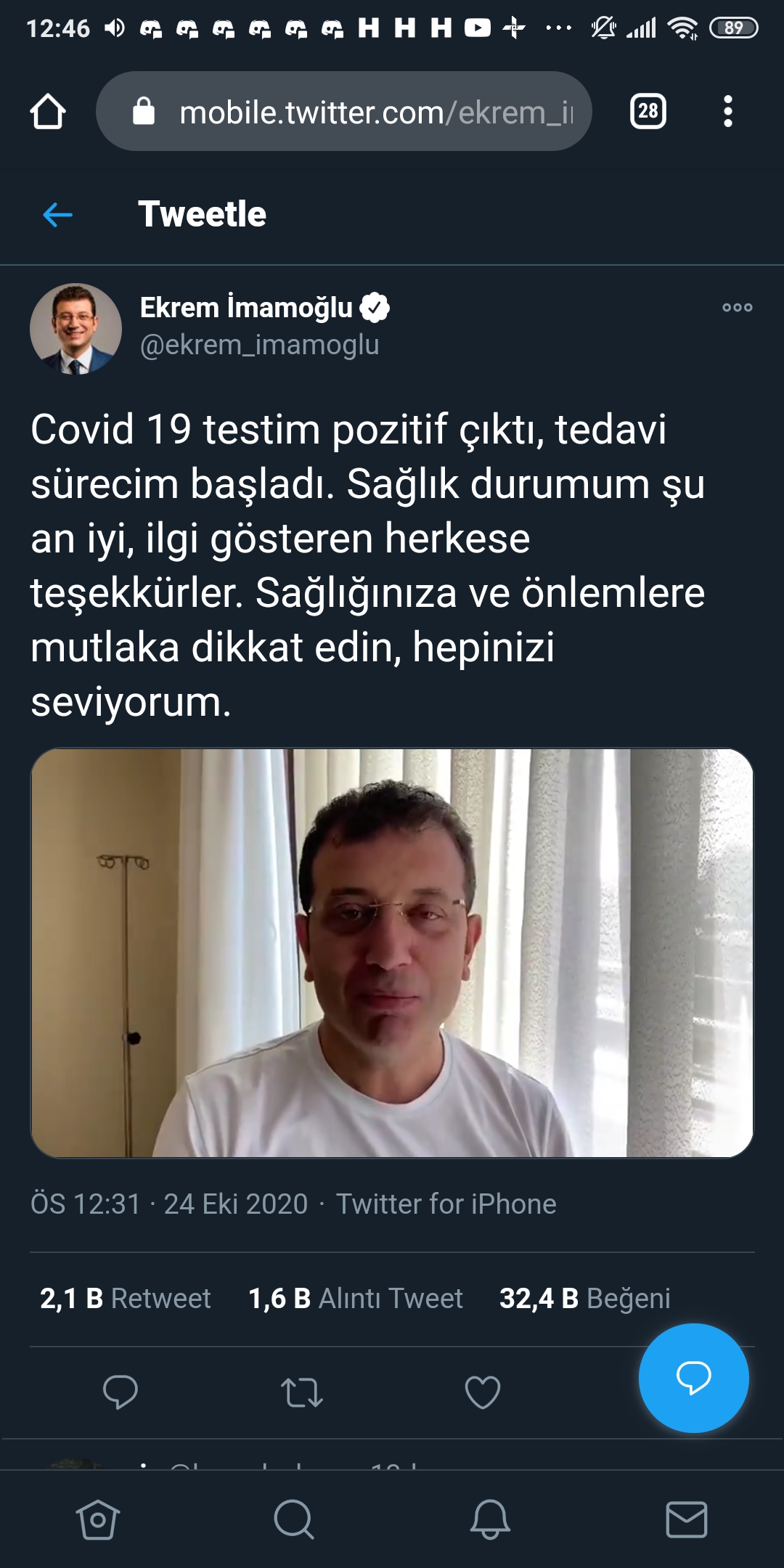Viewport: 784px width, 1568px height.
Task: Open the Chrome three-dot overflow menu
Action: (x=728, y=111)
